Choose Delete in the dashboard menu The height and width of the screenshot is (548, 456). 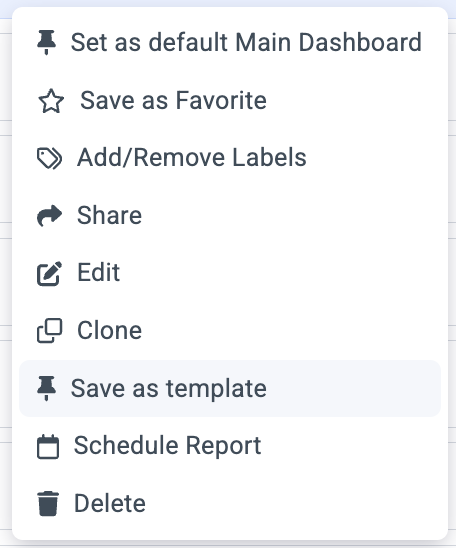pyautogui.click(x=230, y=503)
